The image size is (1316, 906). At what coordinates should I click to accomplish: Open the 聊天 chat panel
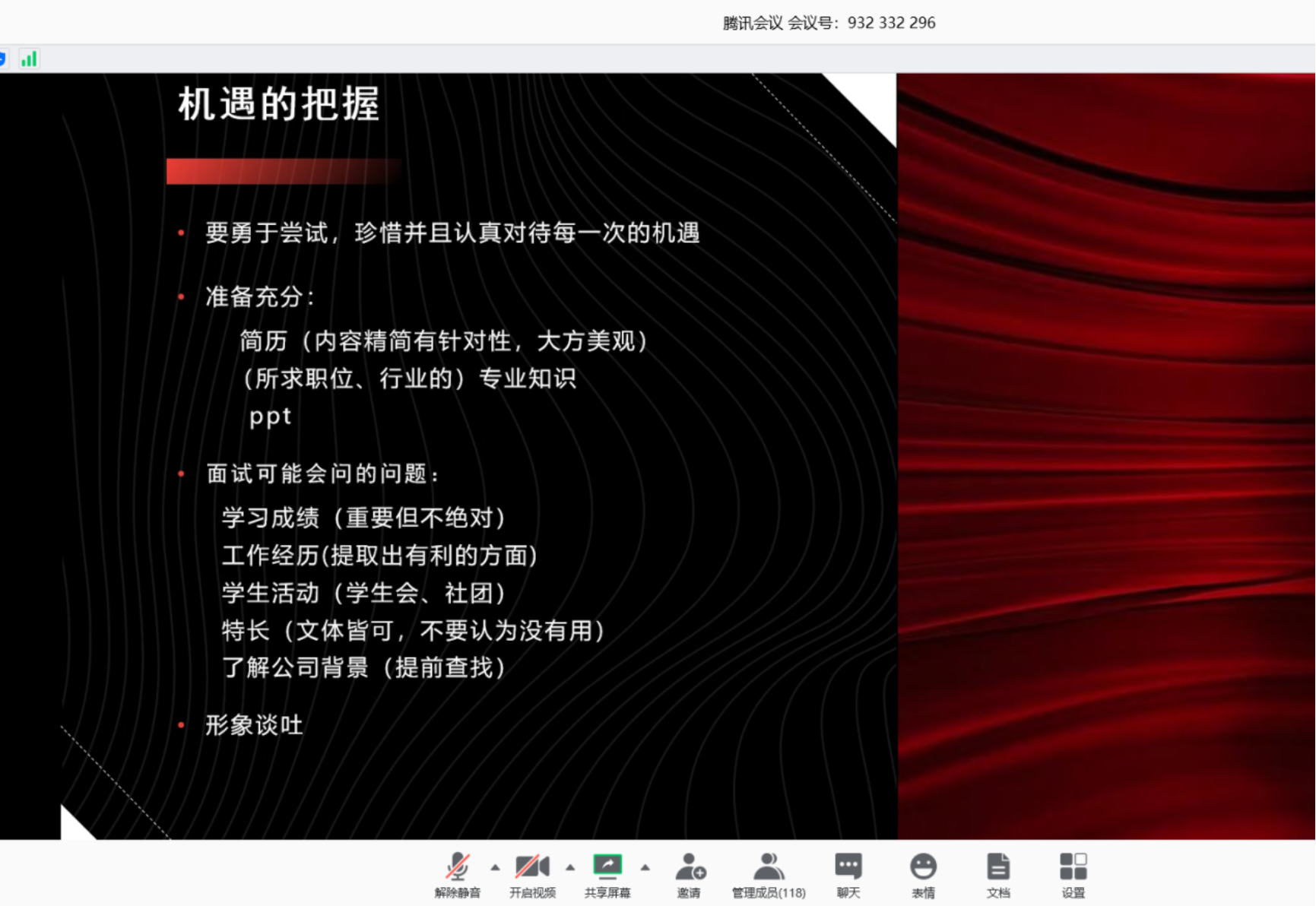[848, 874]
